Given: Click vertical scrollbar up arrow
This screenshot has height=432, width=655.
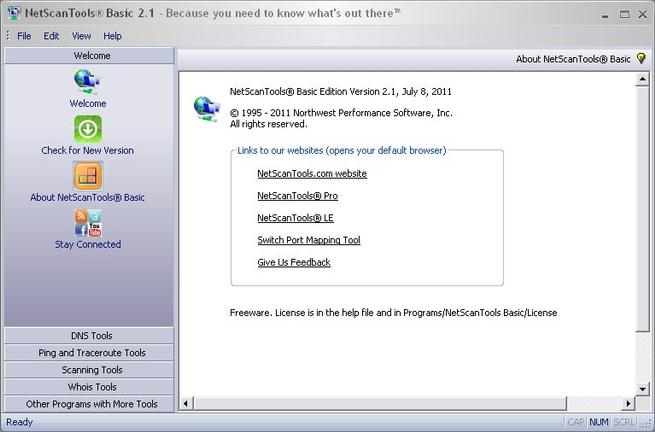Looking at the screenshot, I should 642,79.
